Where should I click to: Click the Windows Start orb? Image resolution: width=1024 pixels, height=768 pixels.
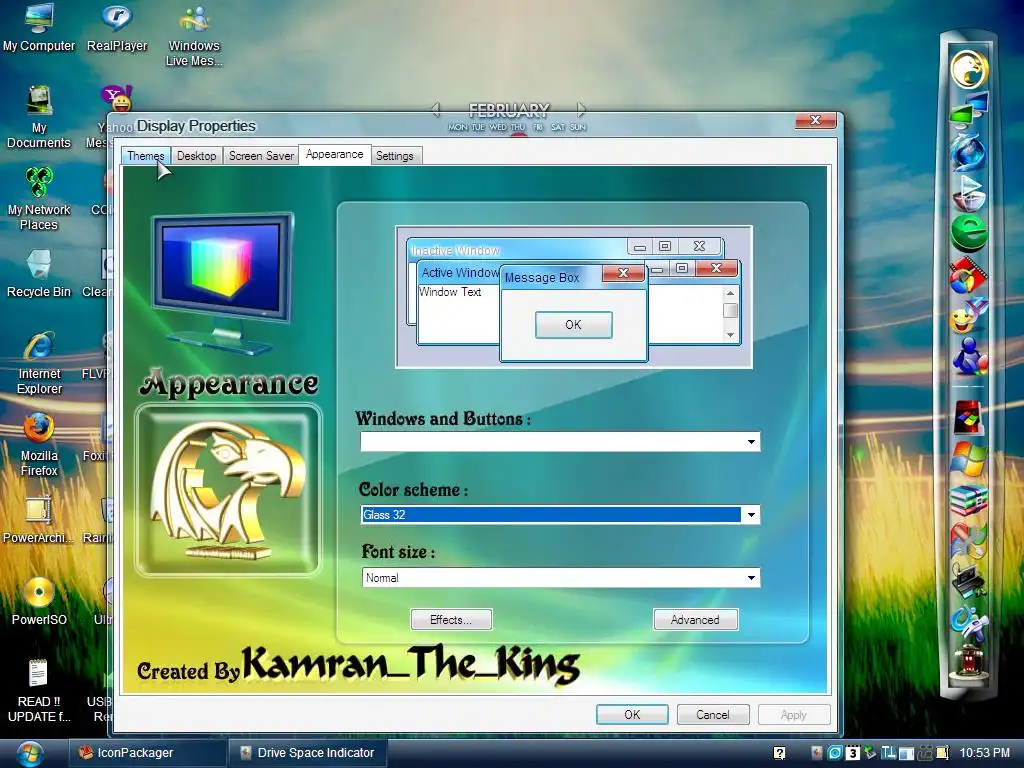click(30, 753)
